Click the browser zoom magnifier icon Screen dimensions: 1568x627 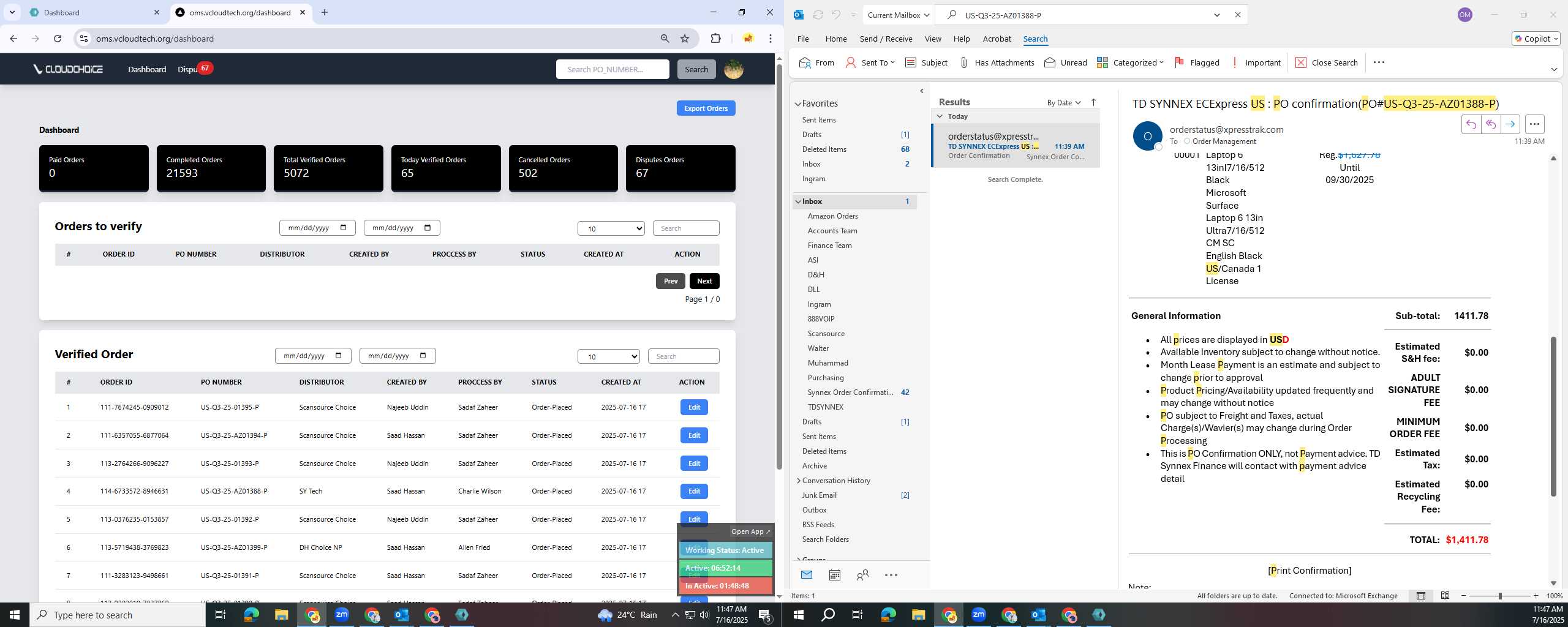coord(665,39)
